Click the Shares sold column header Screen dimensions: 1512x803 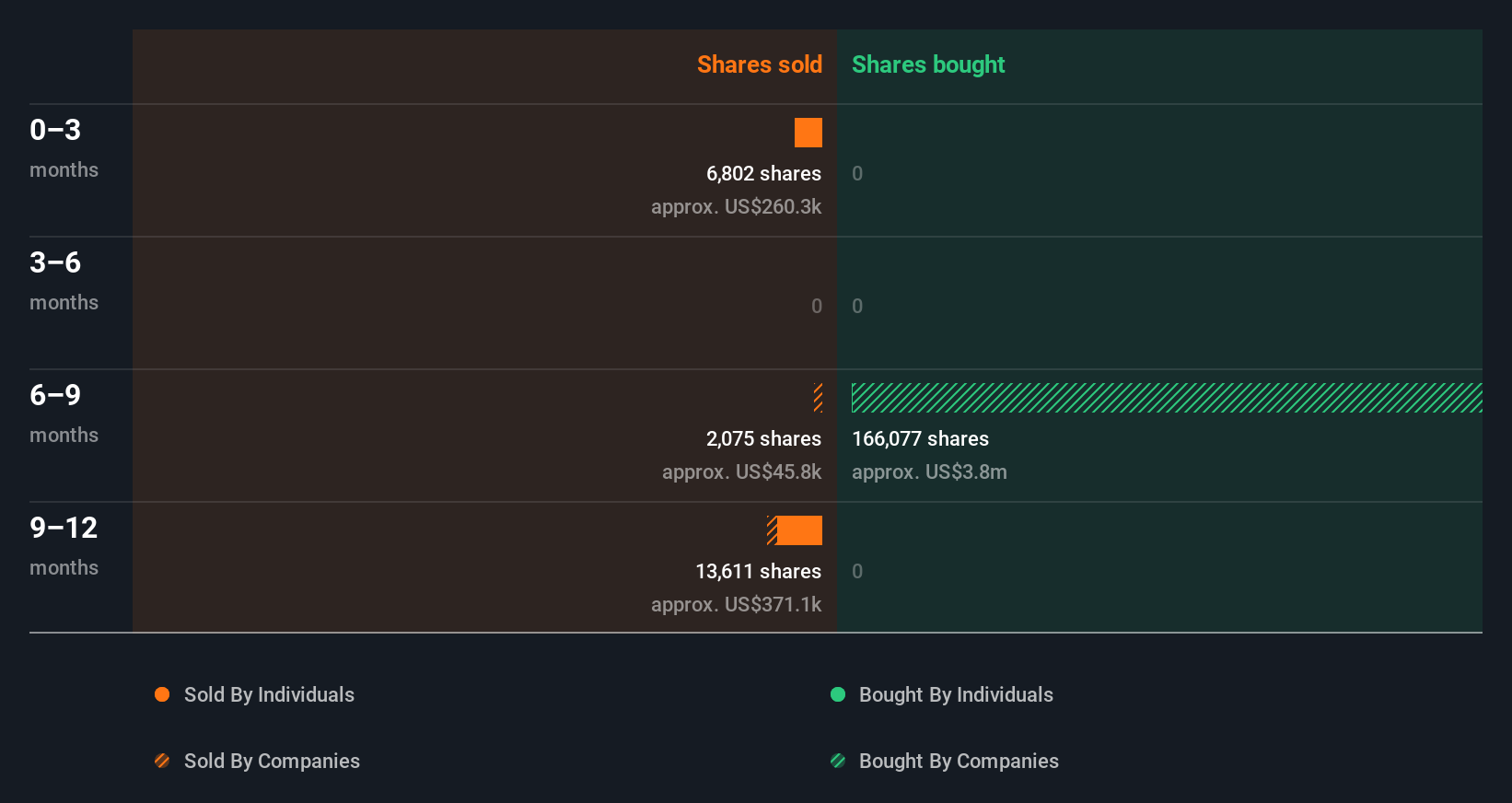tap(760, 64)
